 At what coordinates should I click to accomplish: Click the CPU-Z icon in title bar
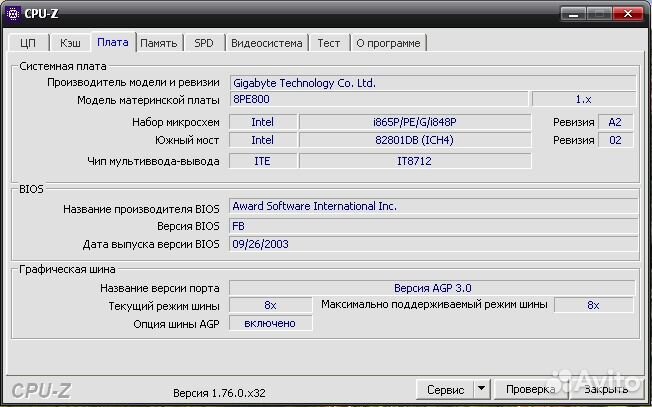[x=13, y=13]
